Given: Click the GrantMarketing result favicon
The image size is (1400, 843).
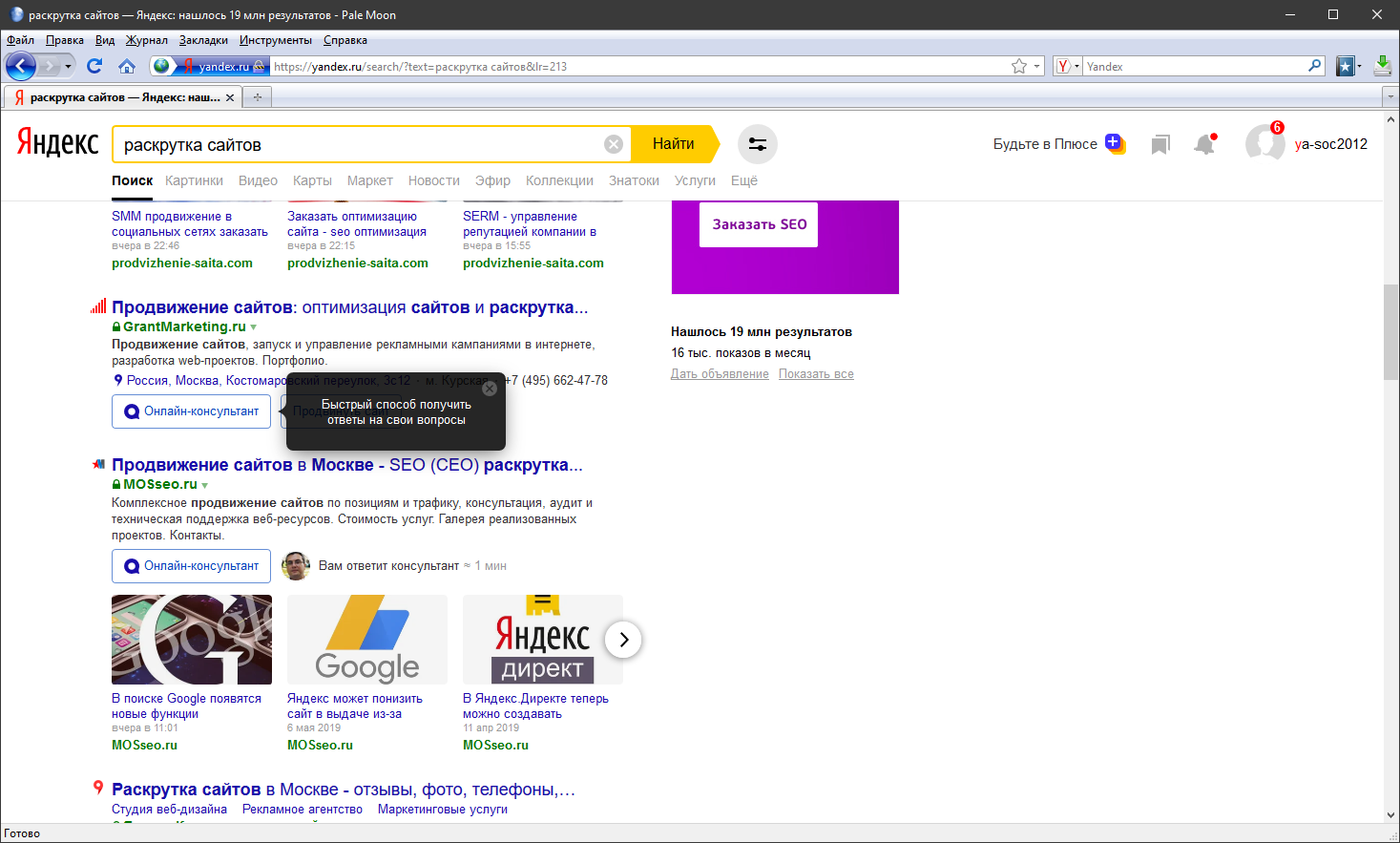Looking at the screenshot, I should (98, 306).
